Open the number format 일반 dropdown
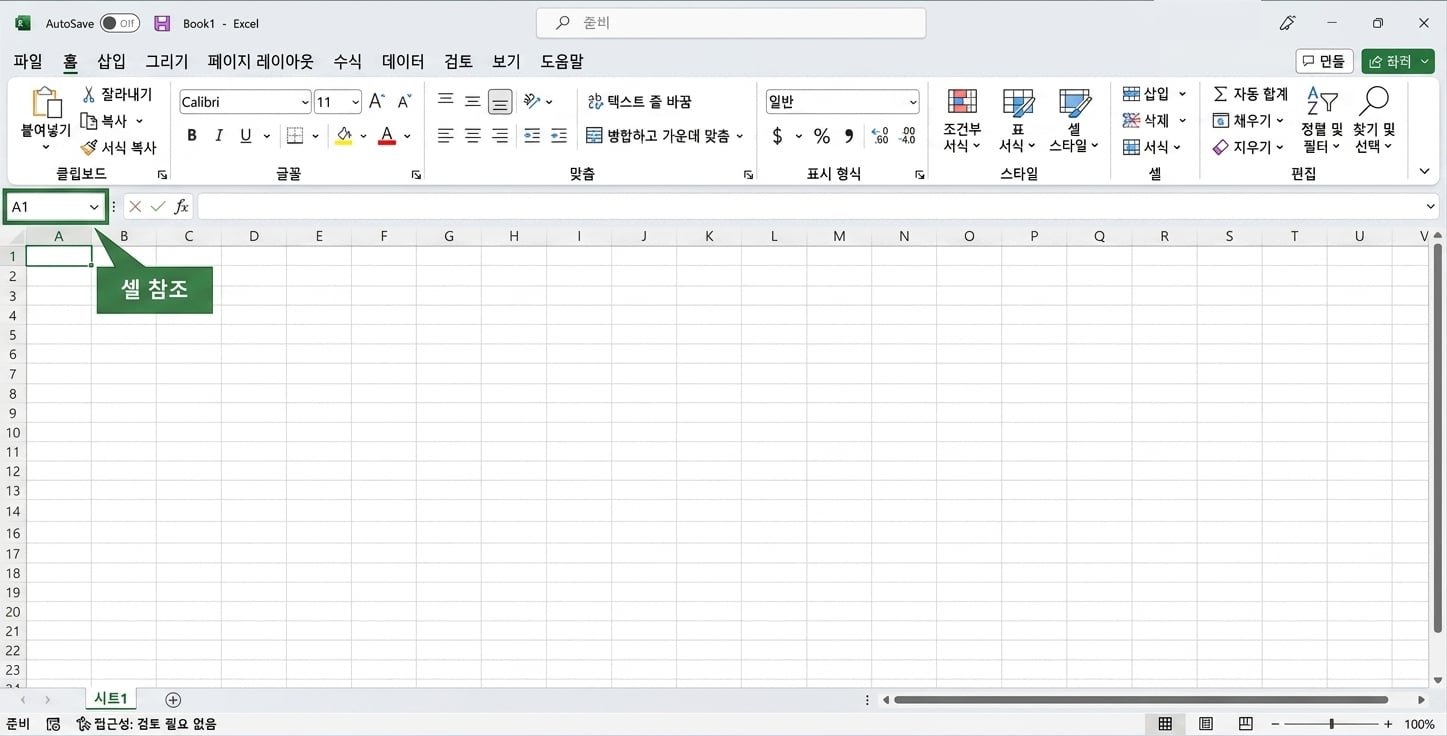The width and height of the screenshot is (1447, 736). point(913,102)
